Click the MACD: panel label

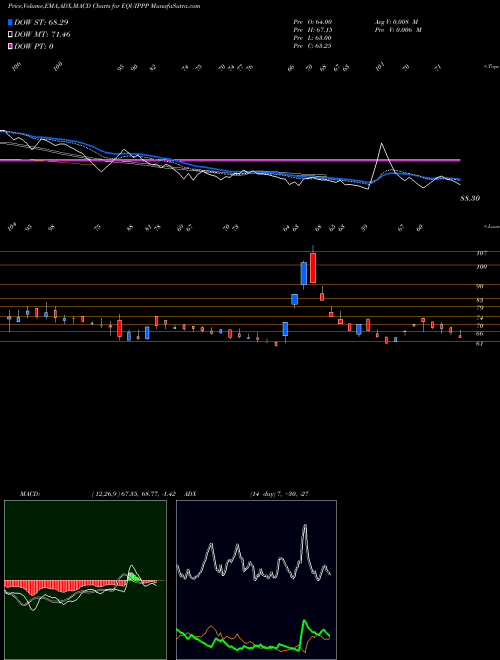point(29,494)
